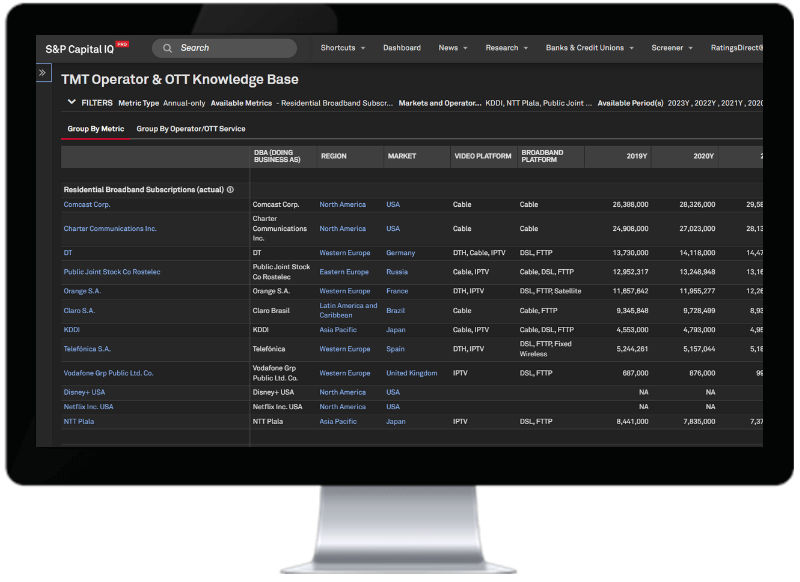Screen dimensions: 800x582
Task: Click Western Europe region in Orange row
Action: point(344,291)
